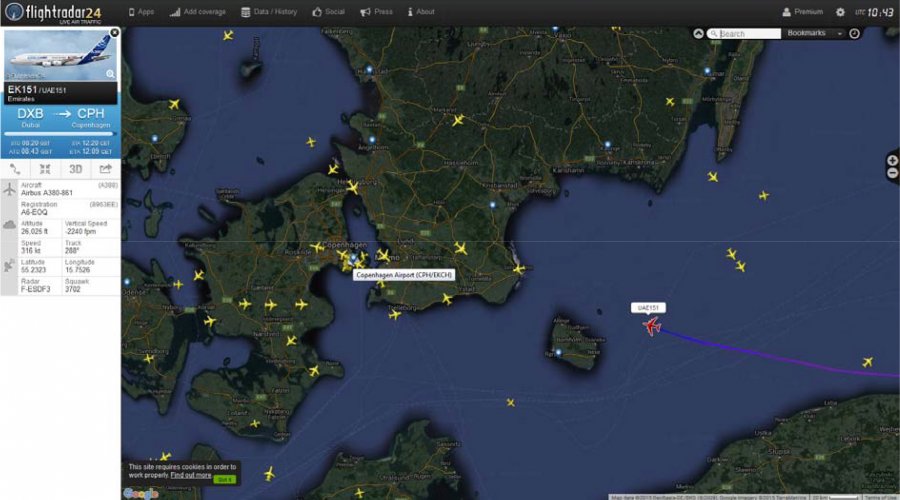The width and height of the screenshot is (900, 500).
Task: Select altitude value 26,025 ft
Action: [34, 232]
